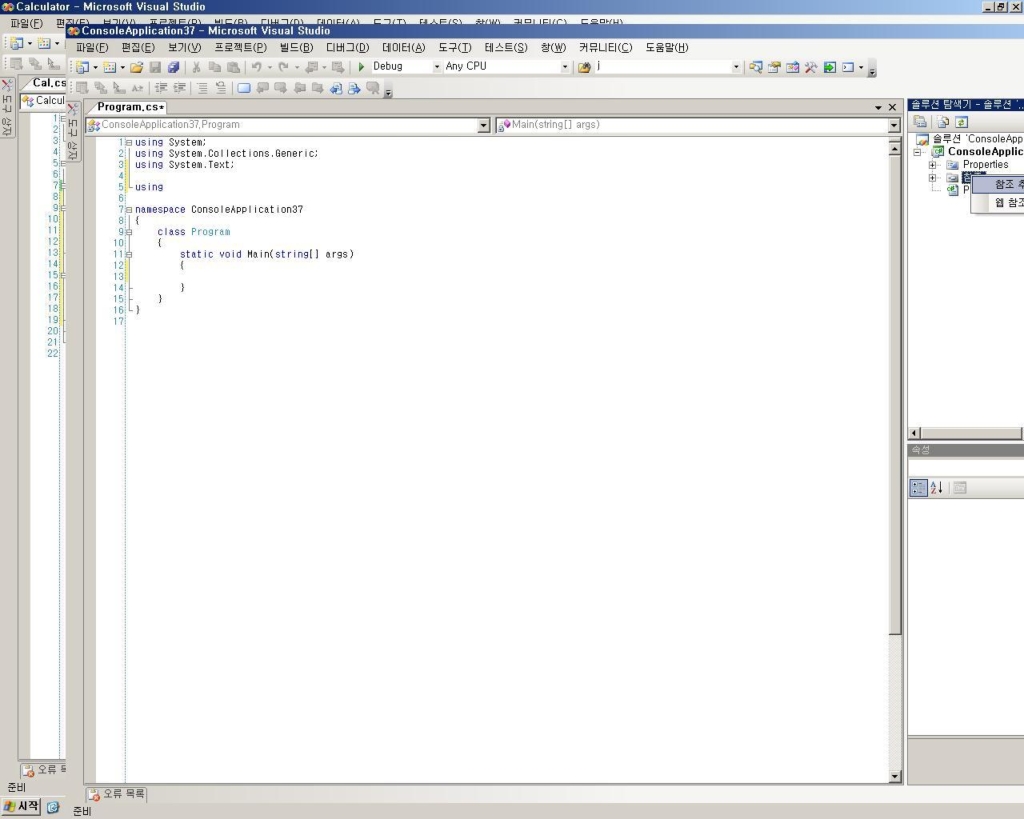Select the Properties tree item
1024x819 pixels.
(985, 165)
